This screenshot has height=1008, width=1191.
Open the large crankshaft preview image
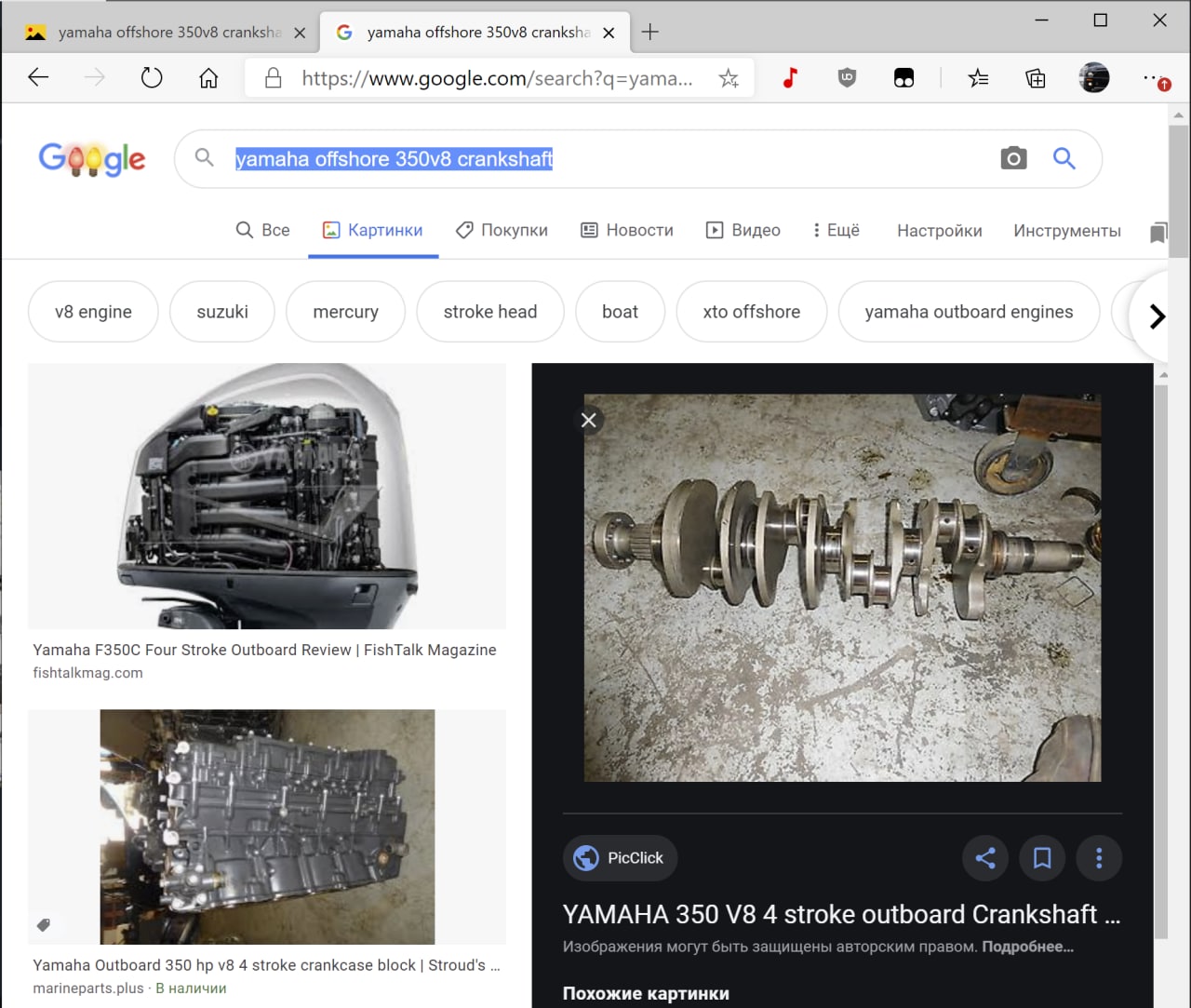pos(842,587)
